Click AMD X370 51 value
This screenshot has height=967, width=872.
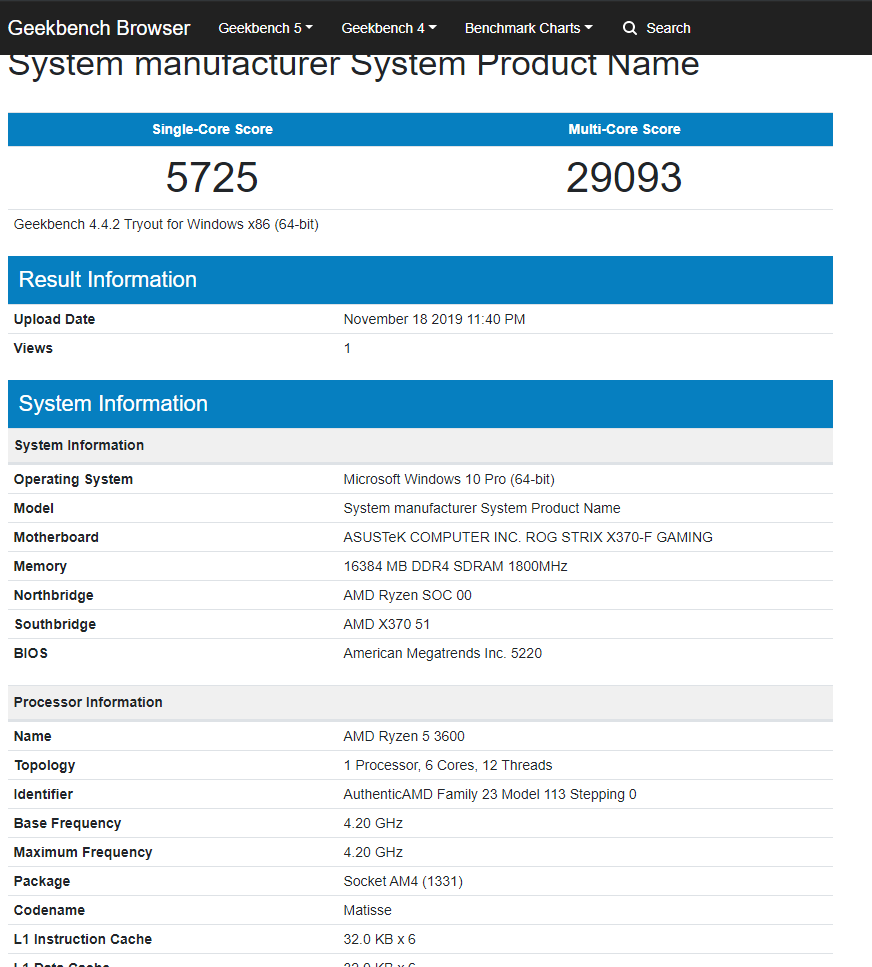coord(387,624)
